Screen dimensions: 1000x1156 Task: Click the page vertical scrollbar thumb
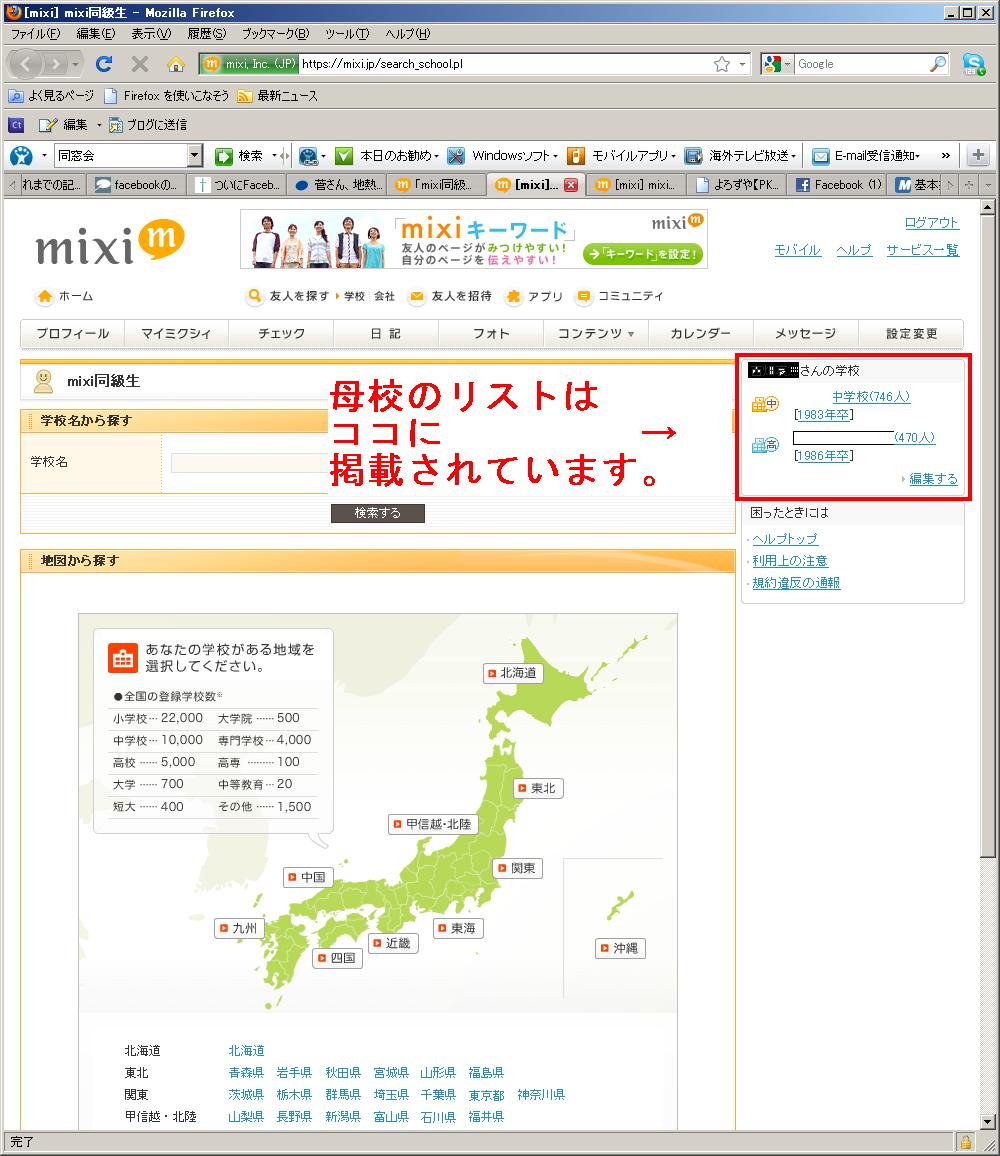point(987,536)
